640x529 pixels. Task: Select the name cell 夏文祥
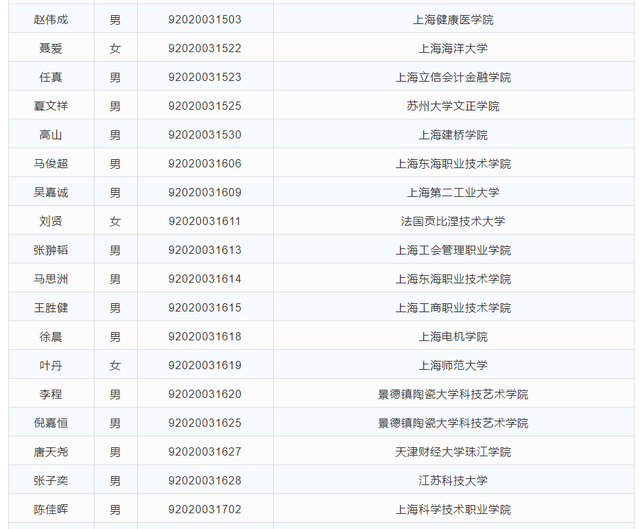pos(51,106)
